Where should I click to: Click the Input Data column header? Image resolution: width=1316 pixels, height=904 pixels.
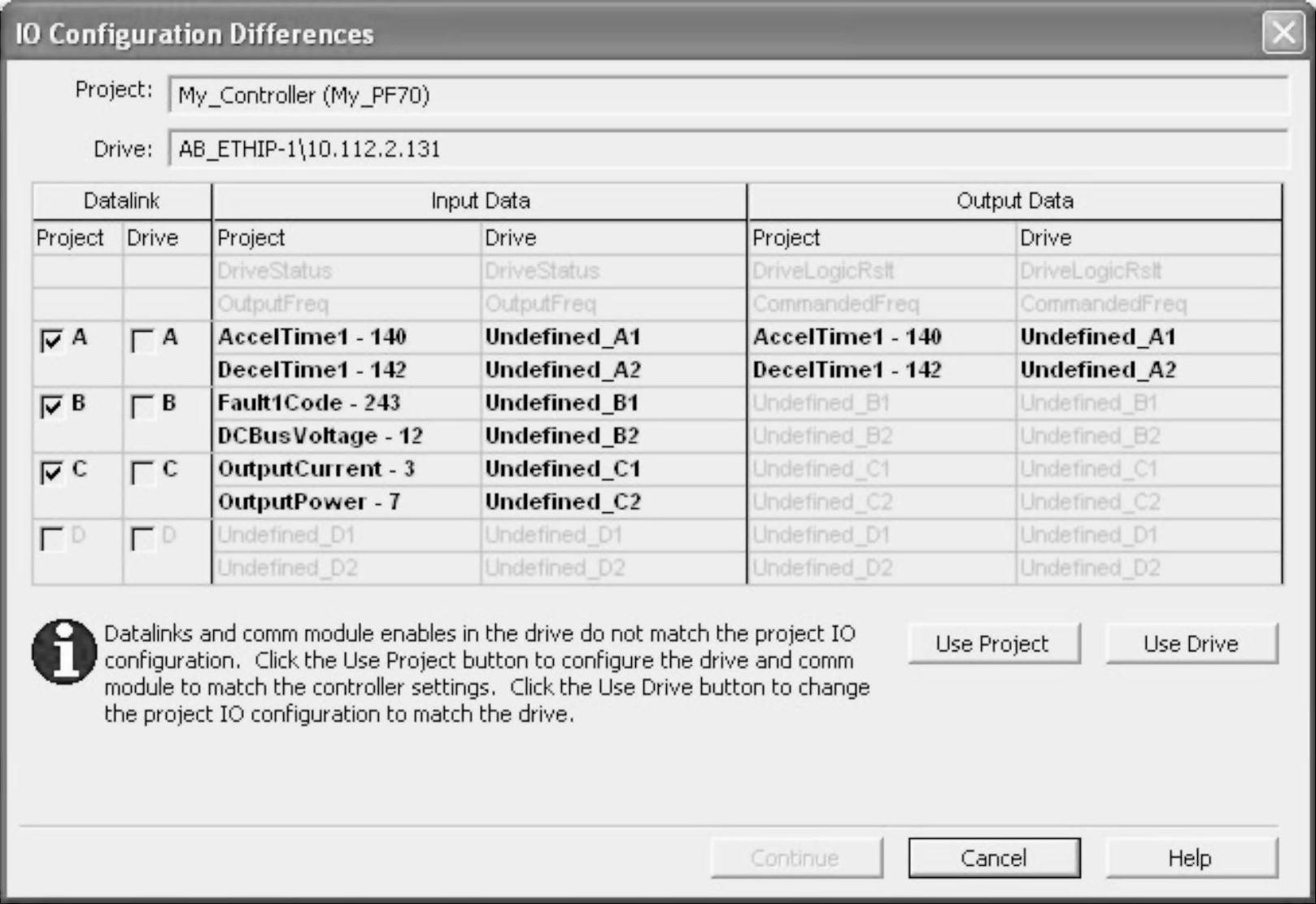(480, 201)
